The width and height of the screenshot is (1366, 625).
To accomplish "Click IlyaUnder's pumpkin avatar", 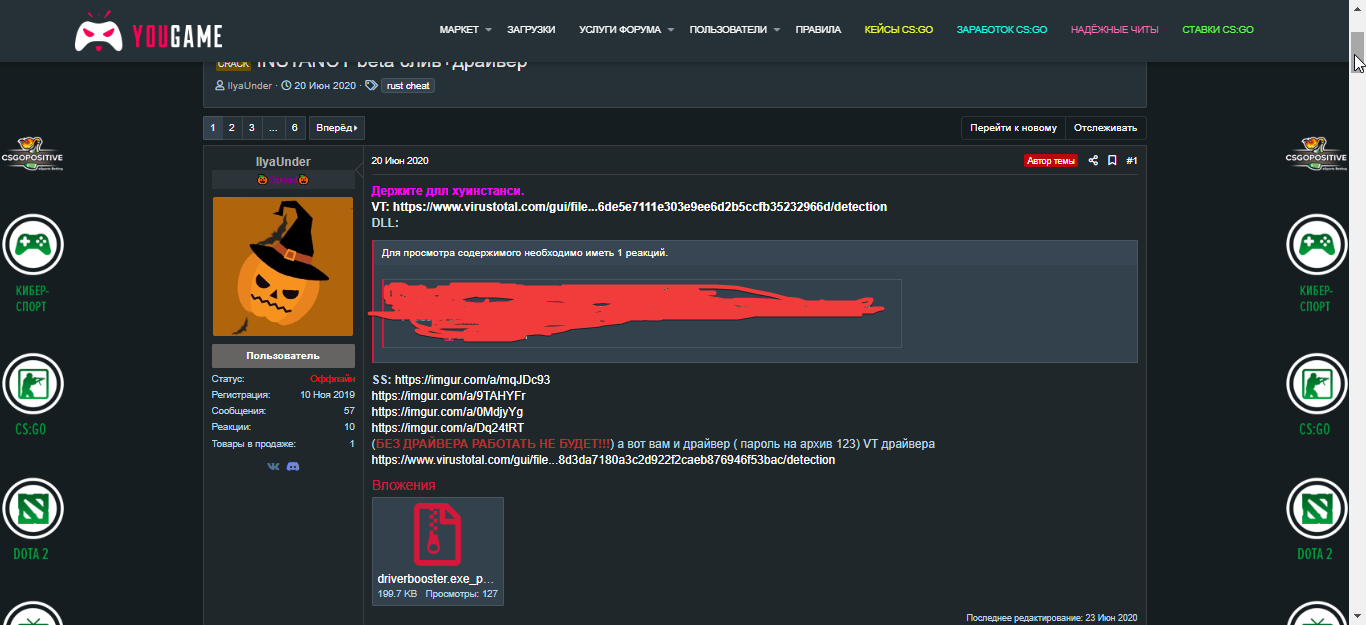I will (283, 266).
